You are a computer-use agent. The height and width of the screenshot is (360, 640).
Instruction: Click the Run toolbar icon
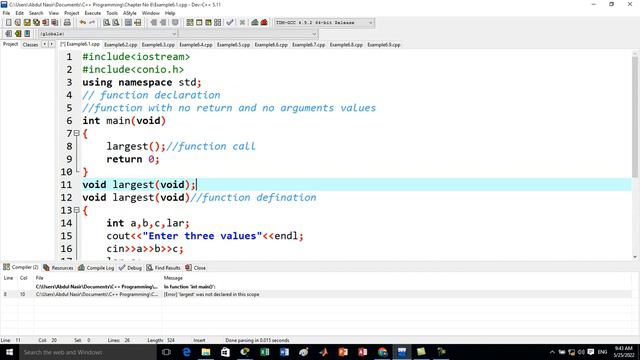[199, 22]
